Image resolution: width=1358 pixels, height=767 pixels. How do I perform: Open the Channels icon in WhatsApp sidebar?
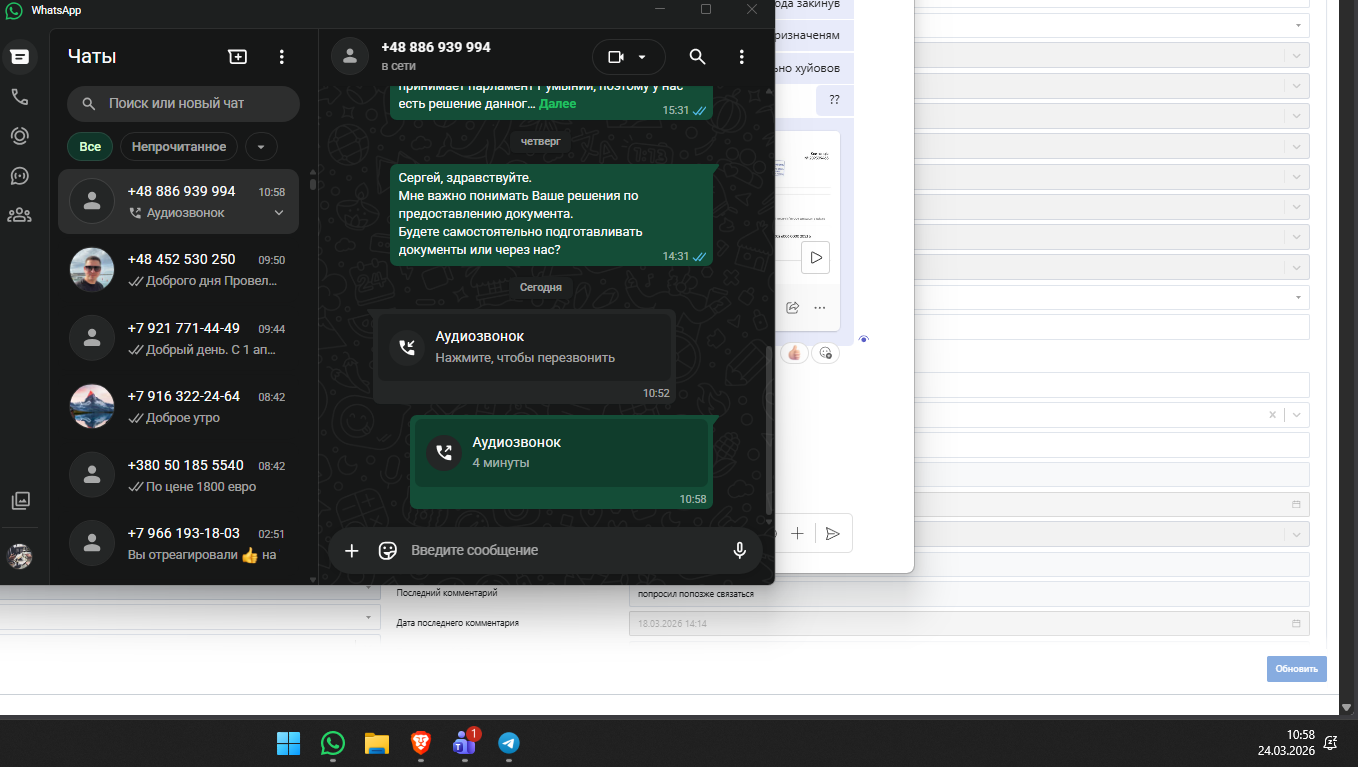[x=19, y=175]
